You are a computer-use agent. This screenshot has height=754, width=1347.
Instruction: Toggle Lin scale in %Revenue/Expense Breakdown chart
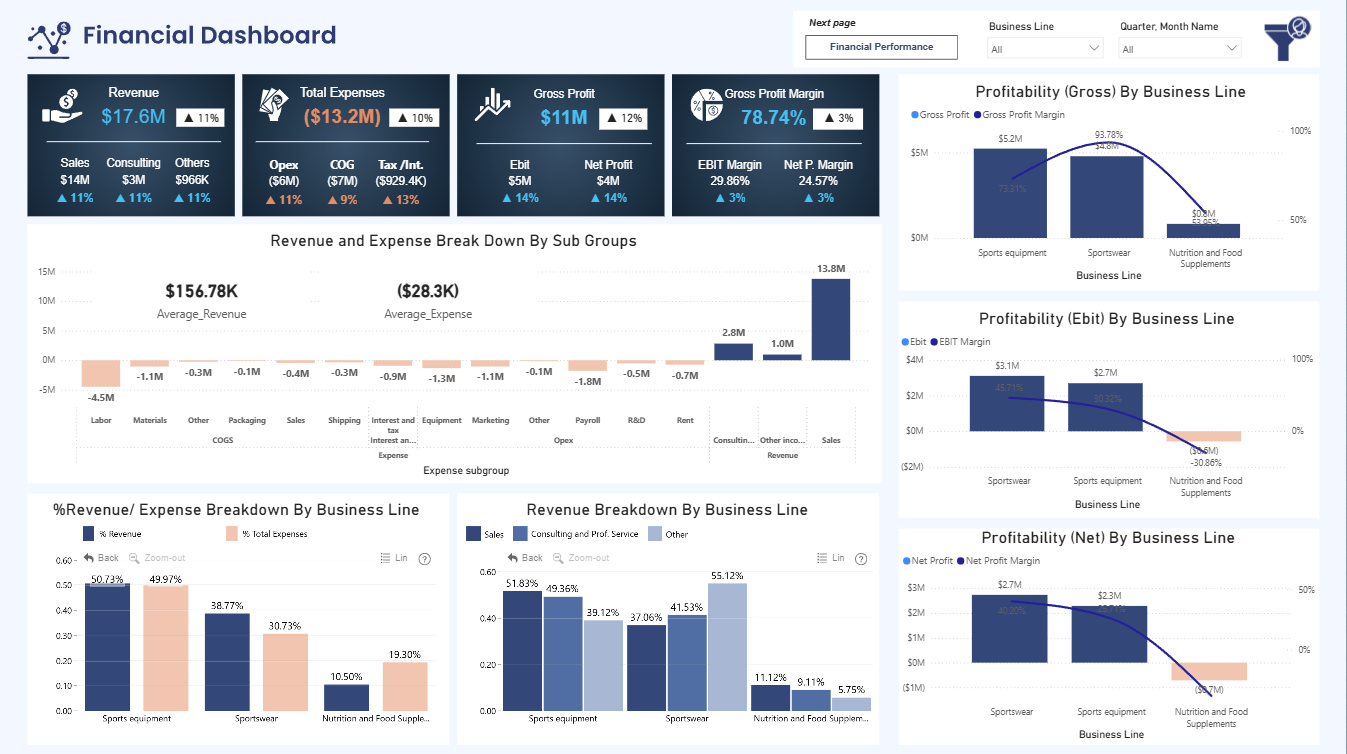click(395, 558)
